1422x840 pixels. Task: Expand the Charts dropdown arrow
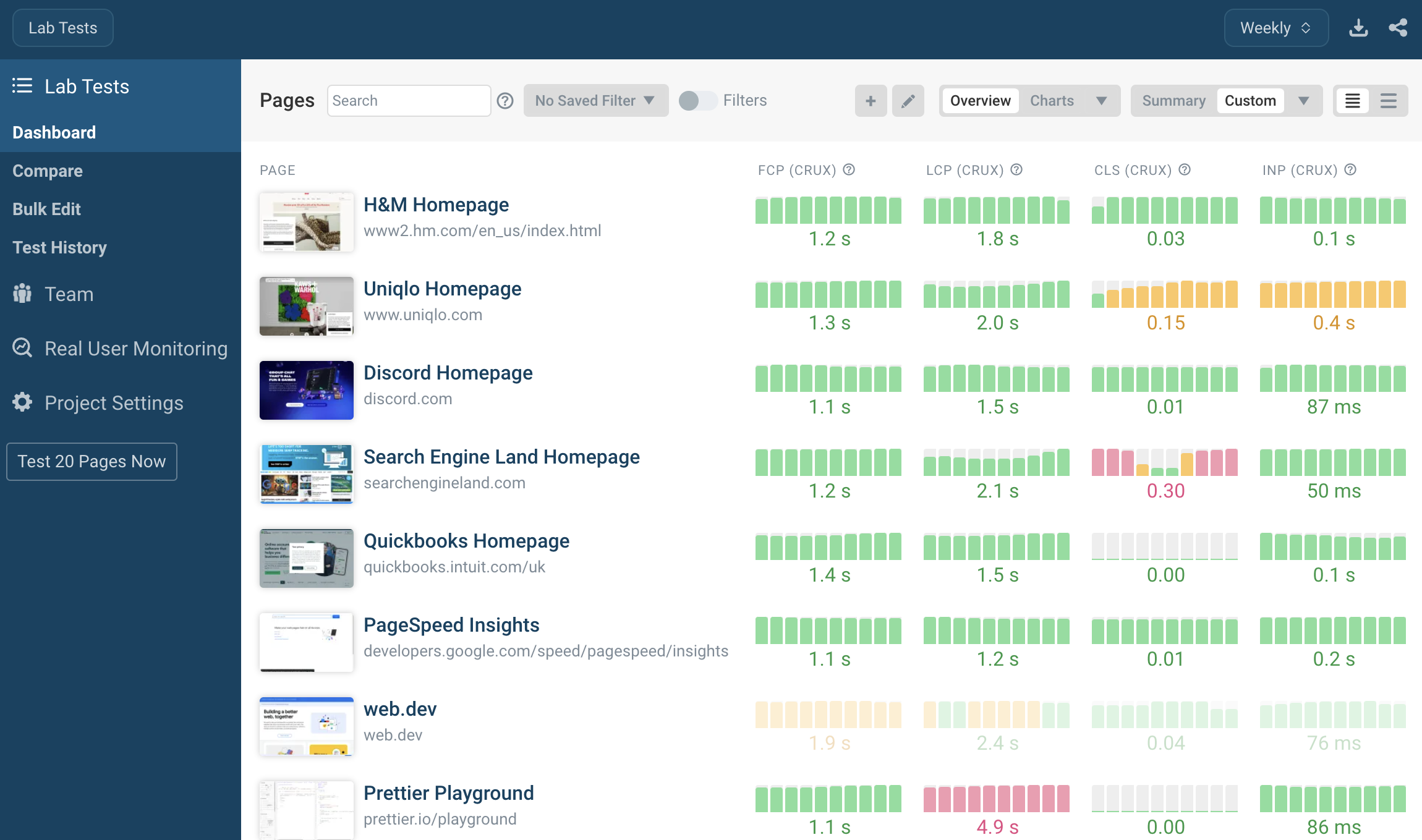[x=1100, y=100]
